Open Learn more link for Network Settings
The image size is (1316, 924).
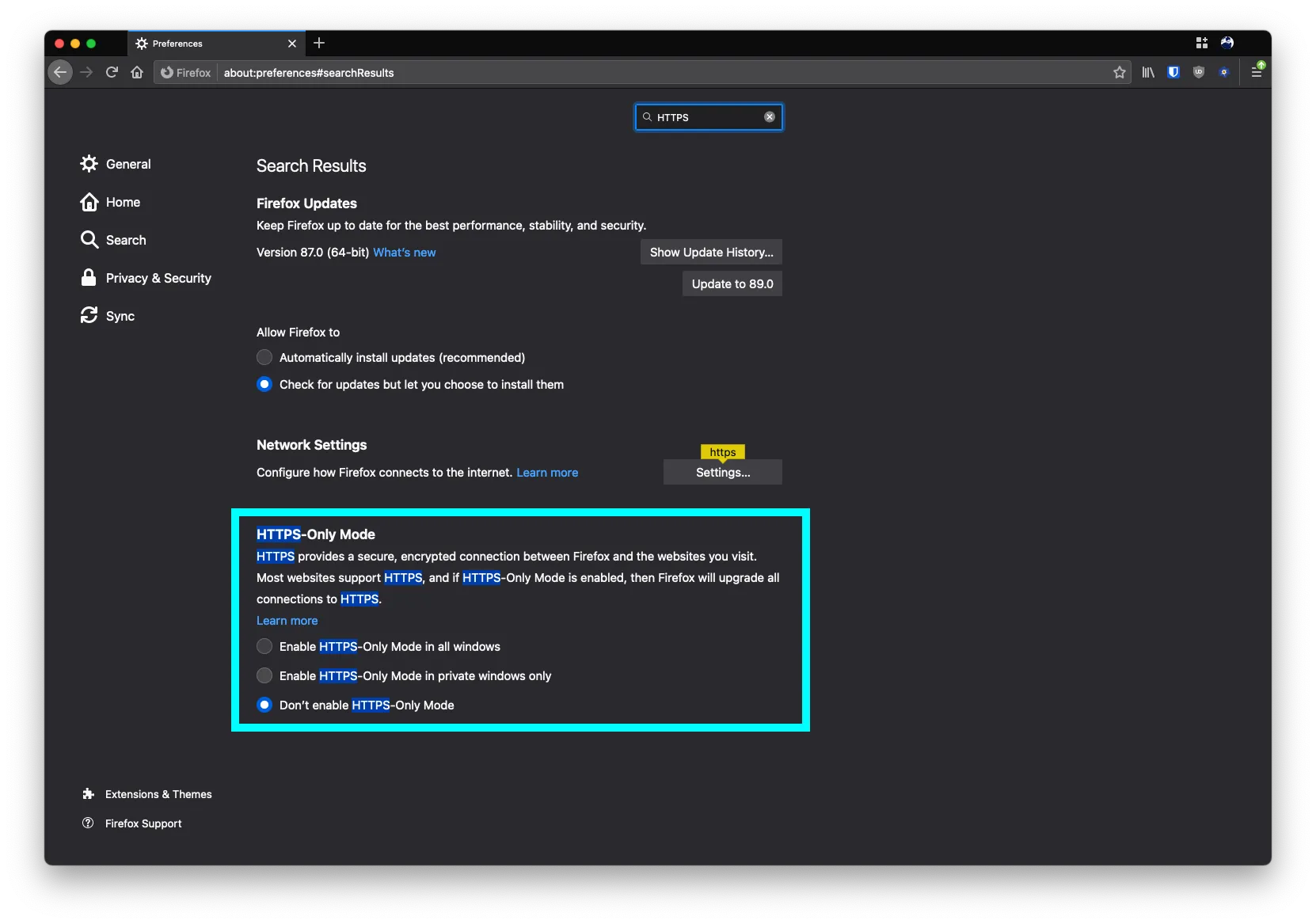point(547,473)
